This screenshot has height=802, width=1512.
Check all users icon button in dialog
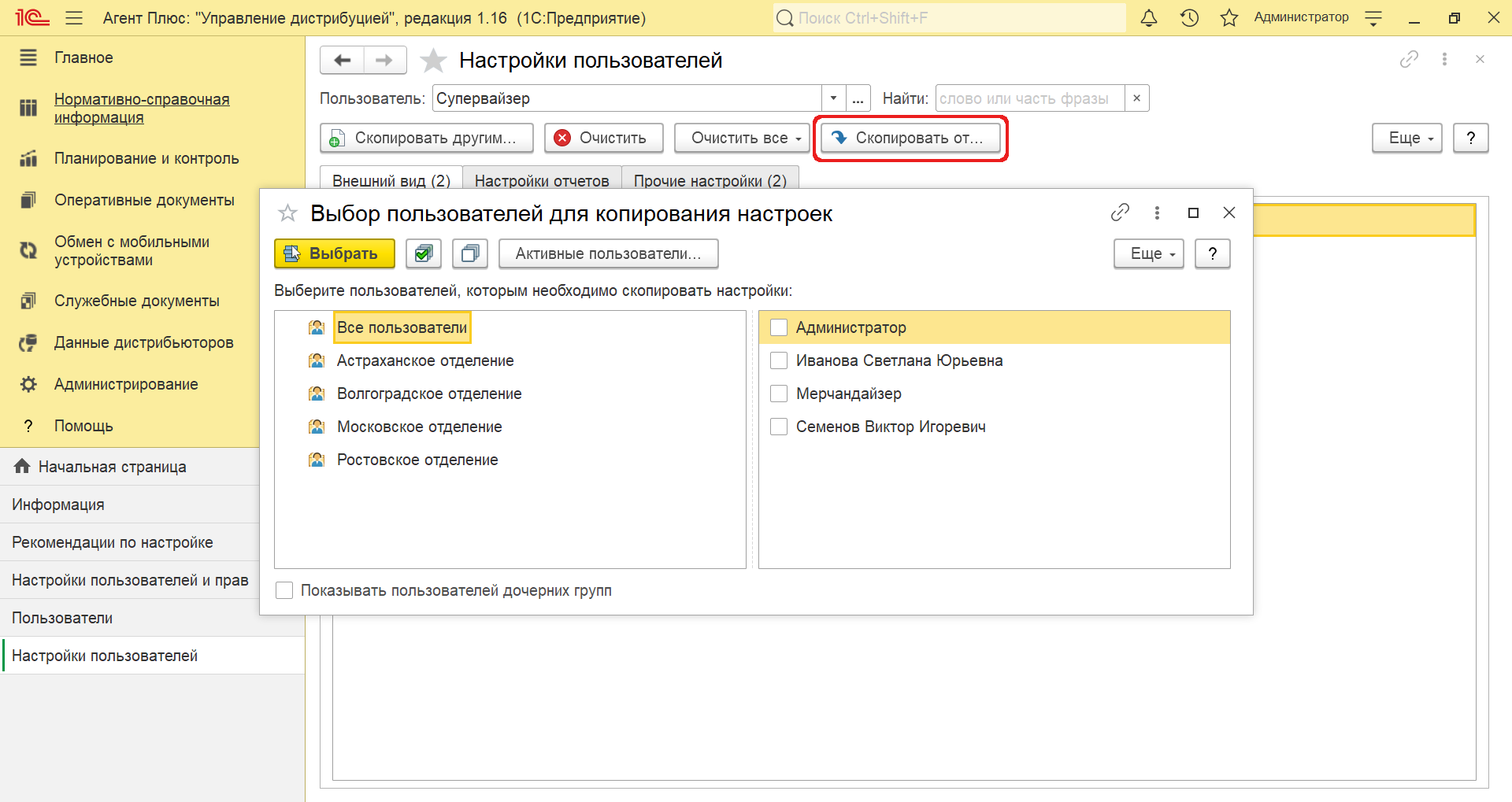(424, 253)
